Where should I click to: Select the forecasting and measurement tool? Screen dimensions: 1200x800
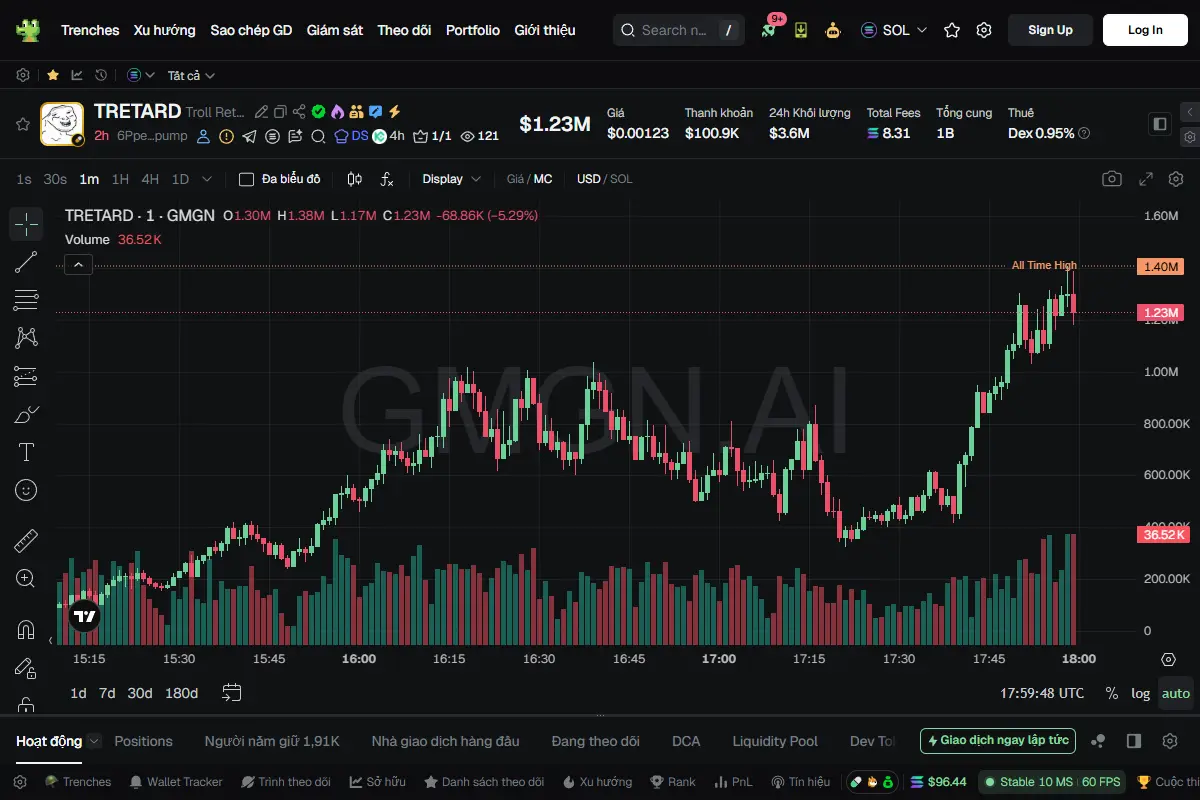pyautogui.click(x=26, y=376)
